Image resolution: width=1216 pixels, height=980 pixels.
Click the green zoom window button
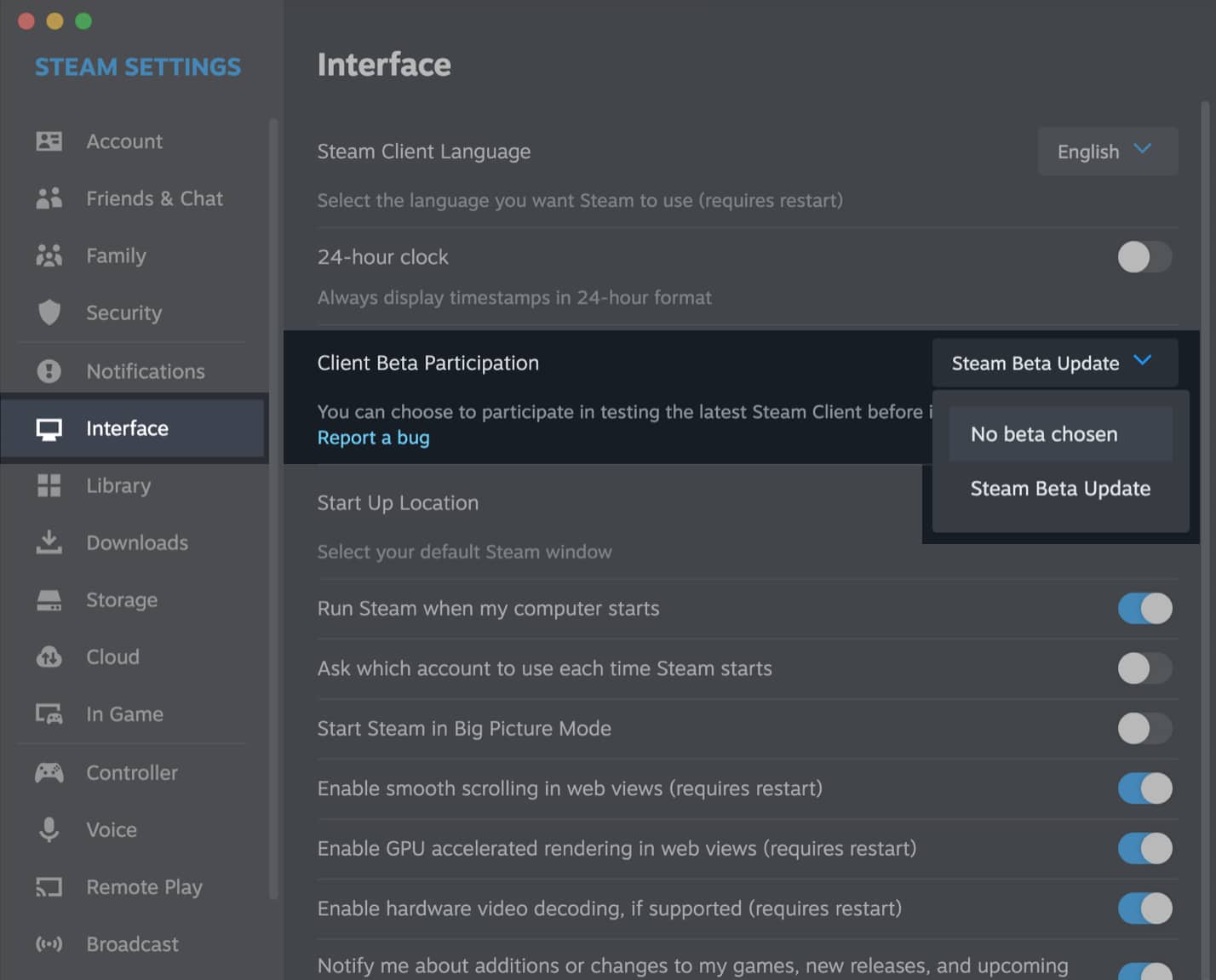click(83, 21)
